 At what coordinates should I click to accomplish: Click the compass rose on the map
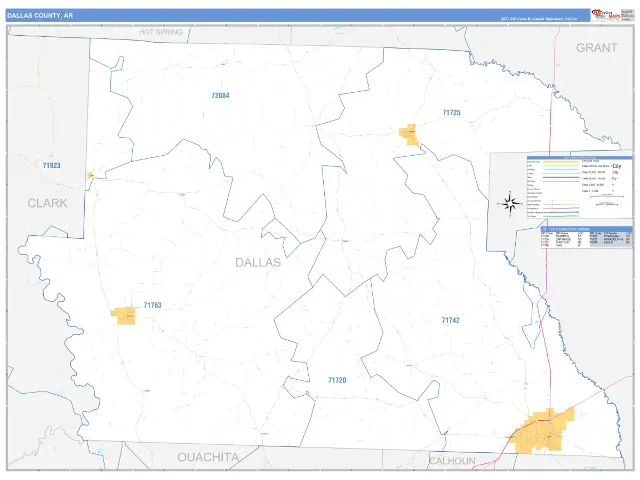510,203
